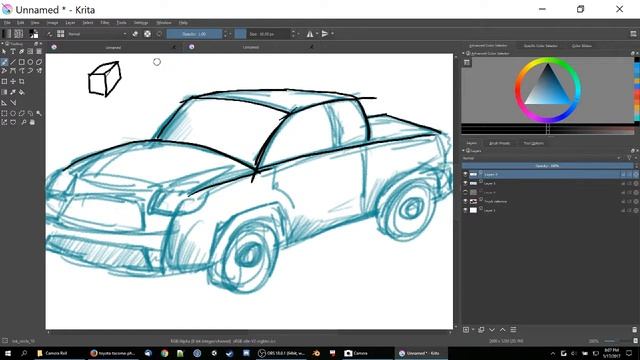Switch to the Tool Options docker tab

point(533,143)
